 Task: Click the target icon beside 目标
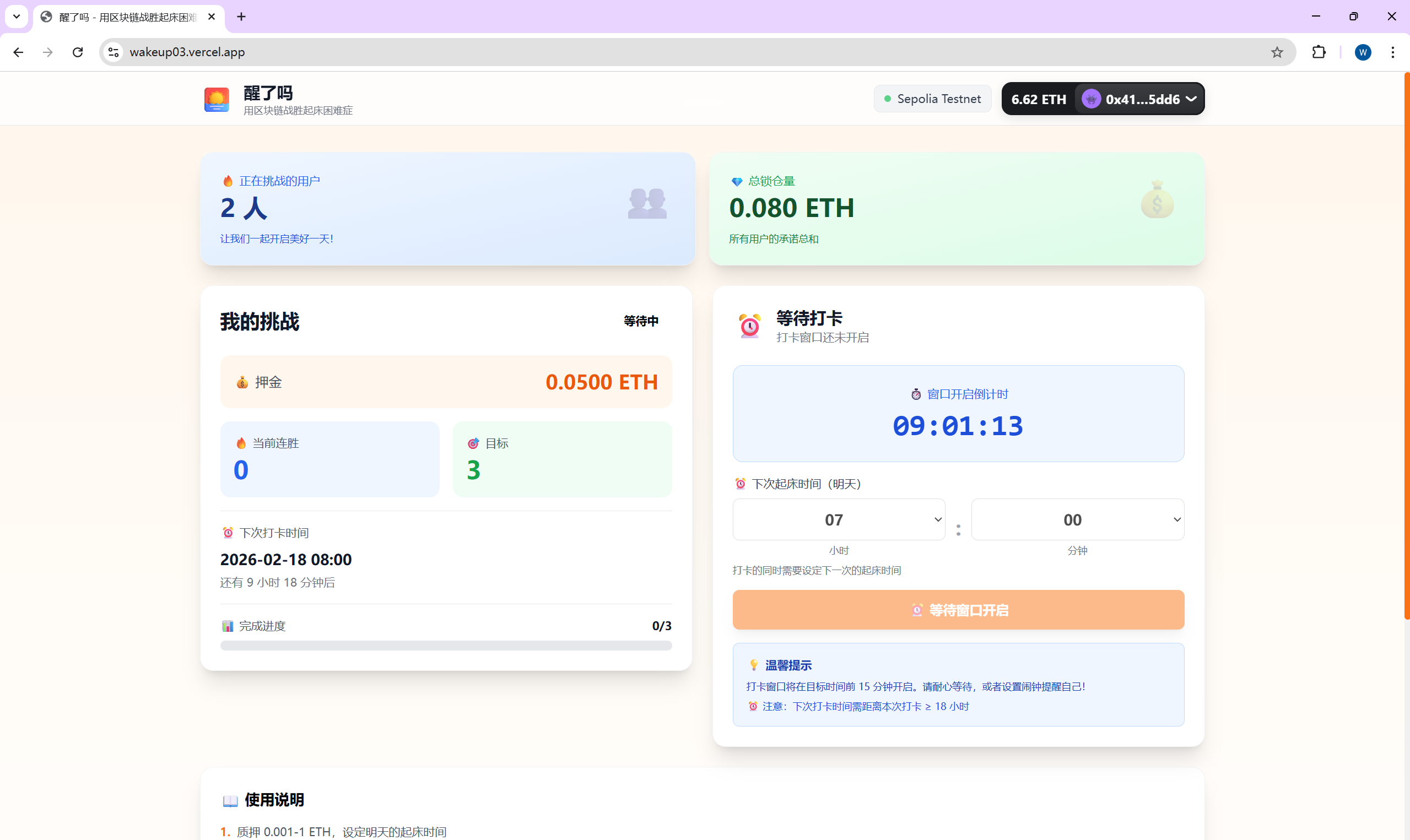473,443
